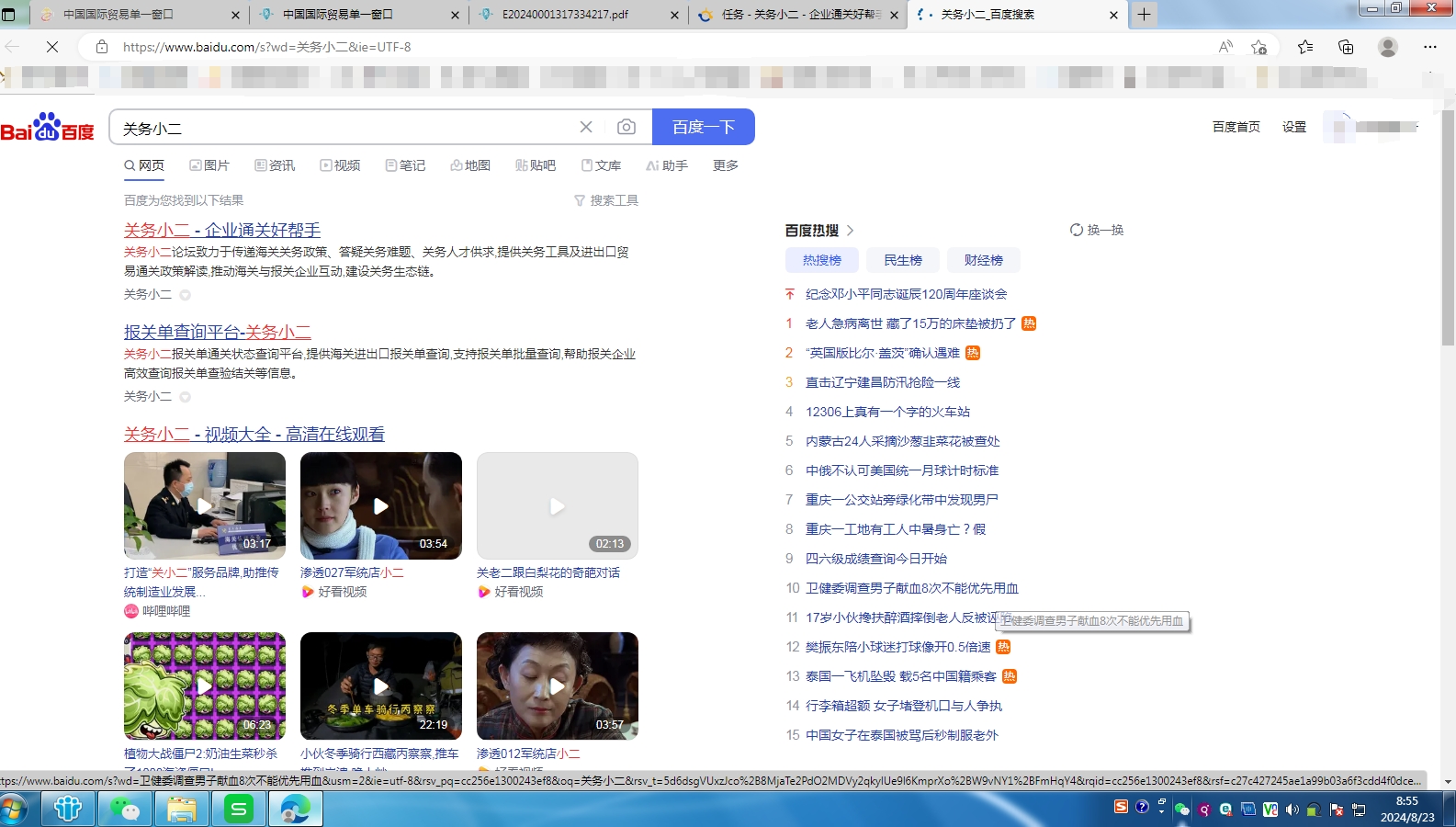
Task: Click the Action Center flag tray icon
Action: [x=1337, y=810]
